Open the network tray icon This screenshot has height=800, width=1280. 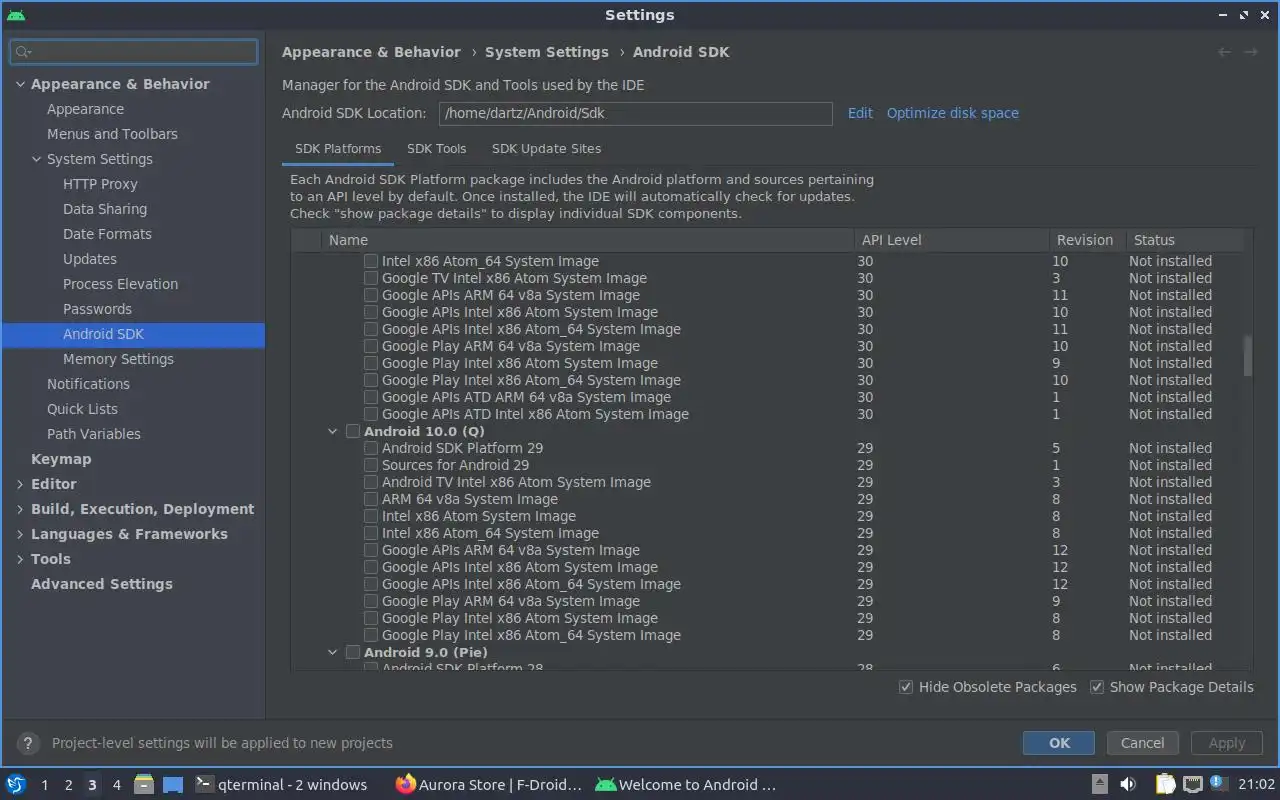pos(1192,784)
